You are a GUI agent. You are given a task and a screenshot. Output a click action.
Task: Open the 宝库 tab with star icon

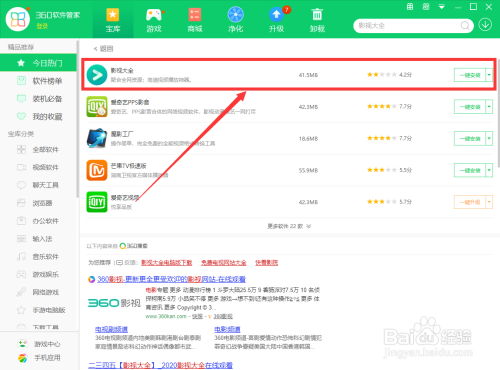[x=113, y=20]
